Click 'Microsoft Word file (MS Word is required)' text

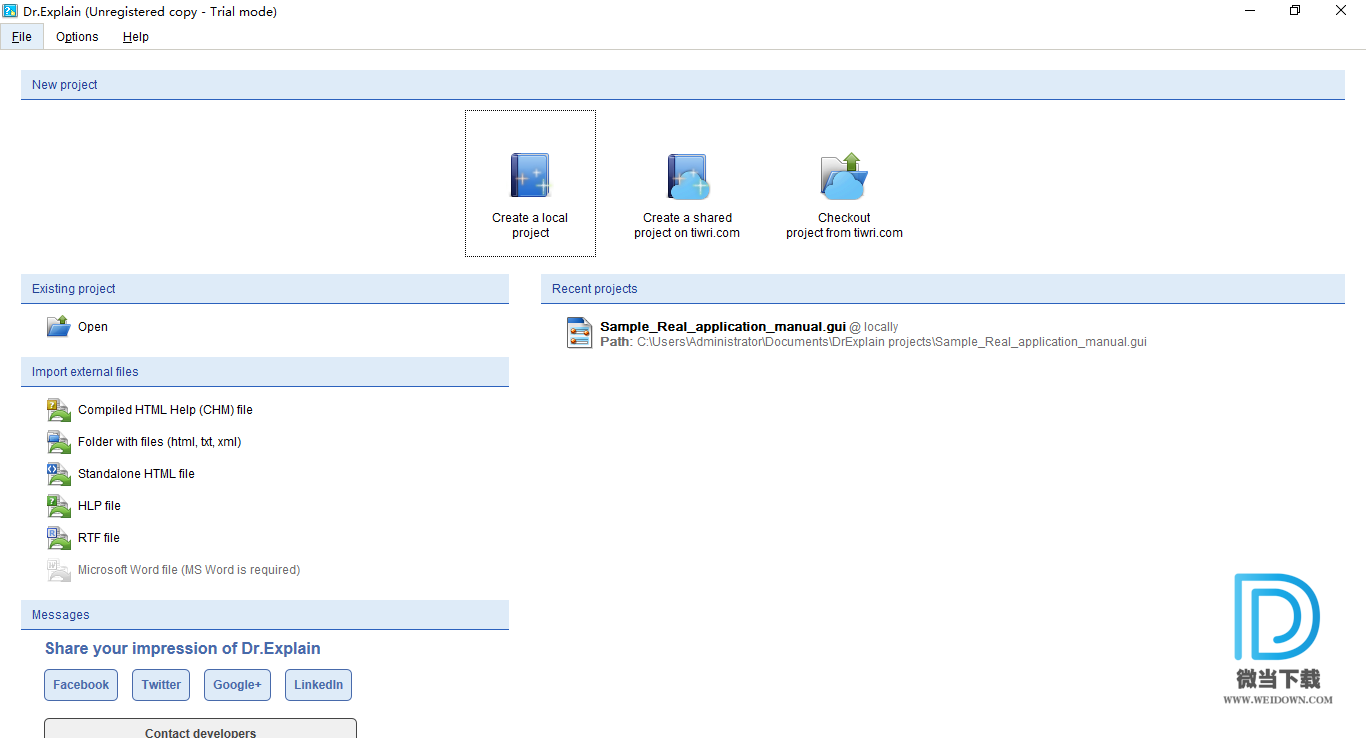tap(189, 570)
